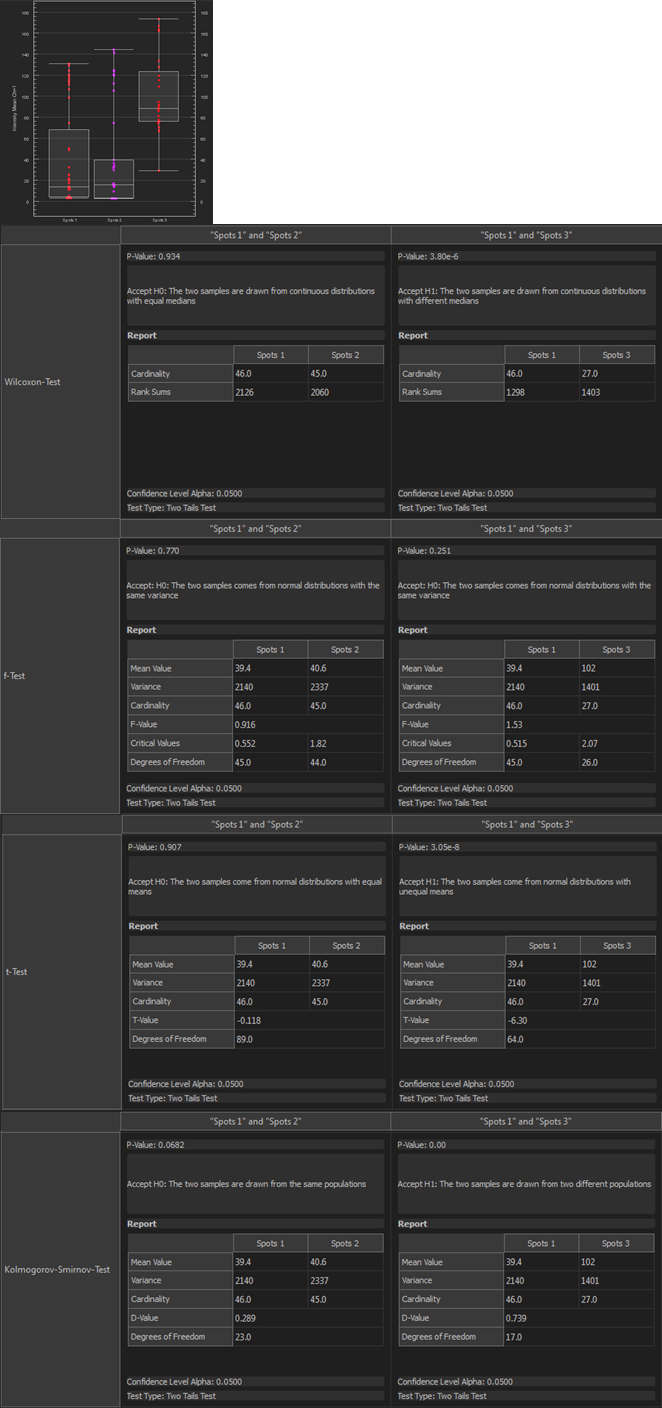662x1408 pixels.
Task: Click the Spots 1 box in boxplot
Action: (x=69, y=163)
